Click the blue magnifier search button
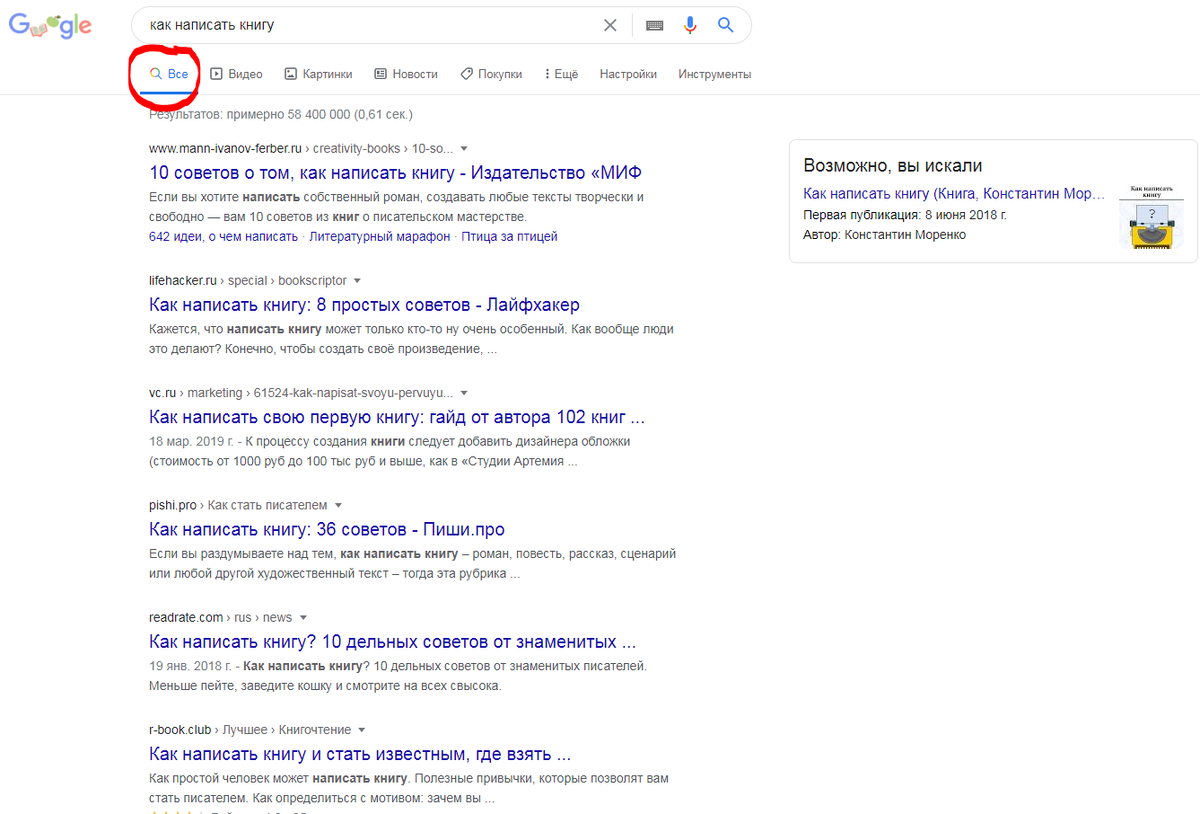The width and height of the screenshot is (1200, 814). coord(726,25)
